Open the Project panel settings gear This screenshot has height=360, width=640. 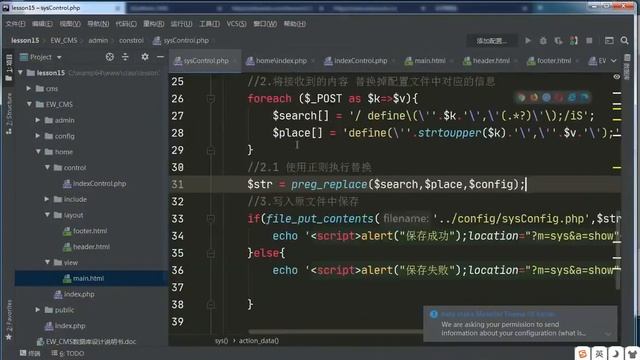pyautogui.click(x=145, y=57)
